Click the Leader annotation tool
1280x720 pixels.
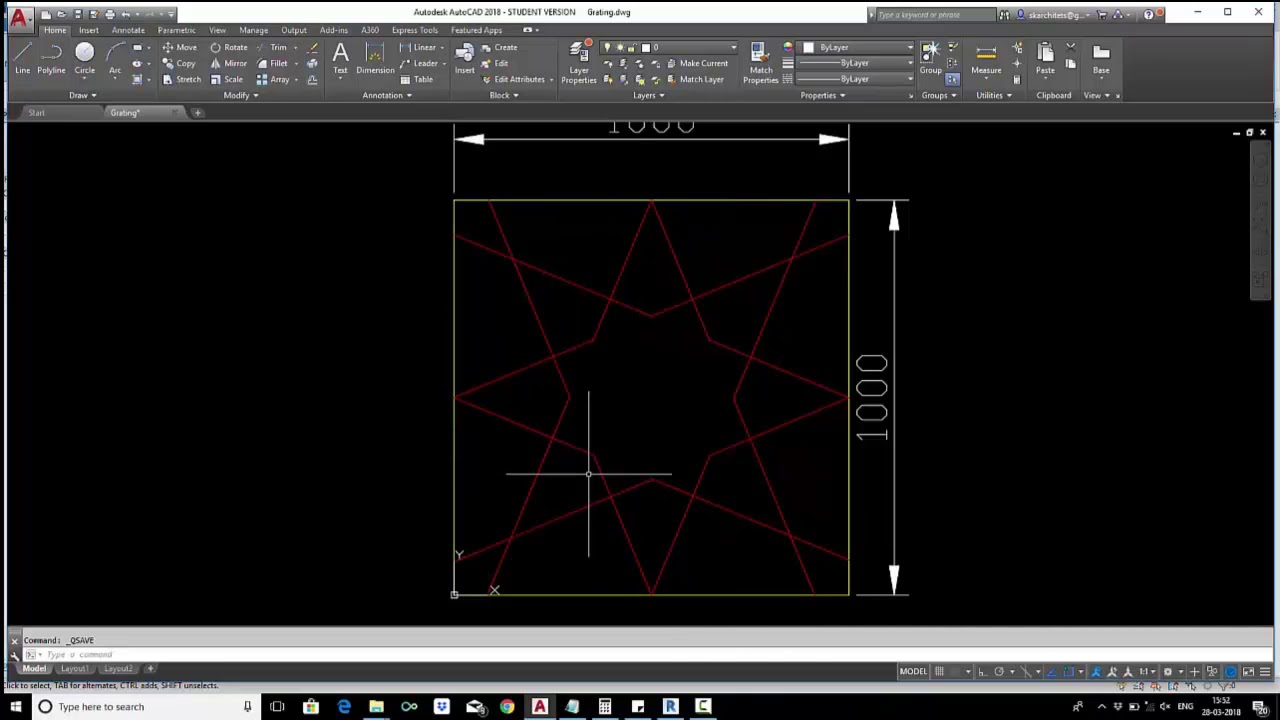(419, 63)
